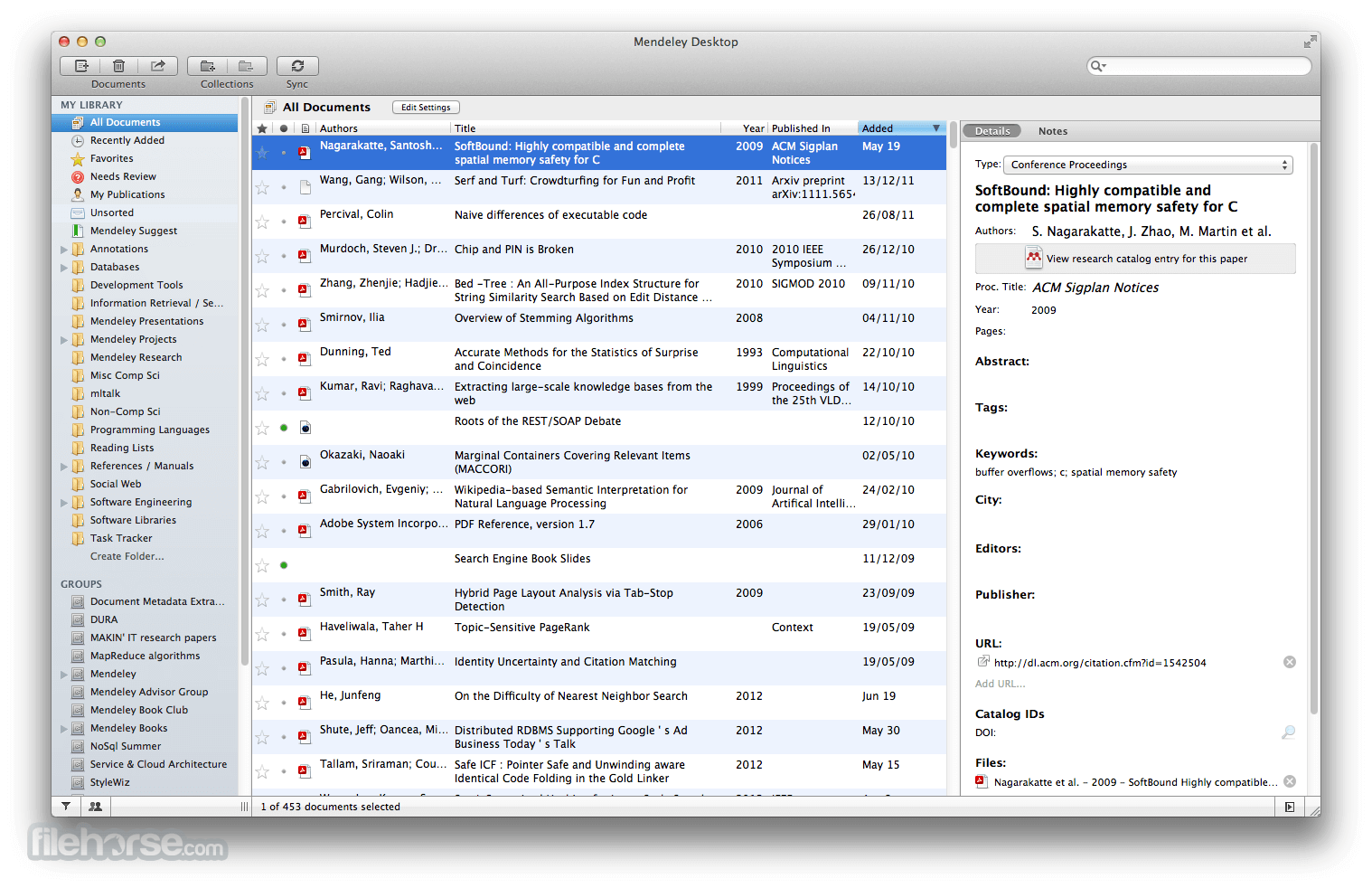
Task: Click the Create Collection folder icon
Action: [x=207, y=66]
